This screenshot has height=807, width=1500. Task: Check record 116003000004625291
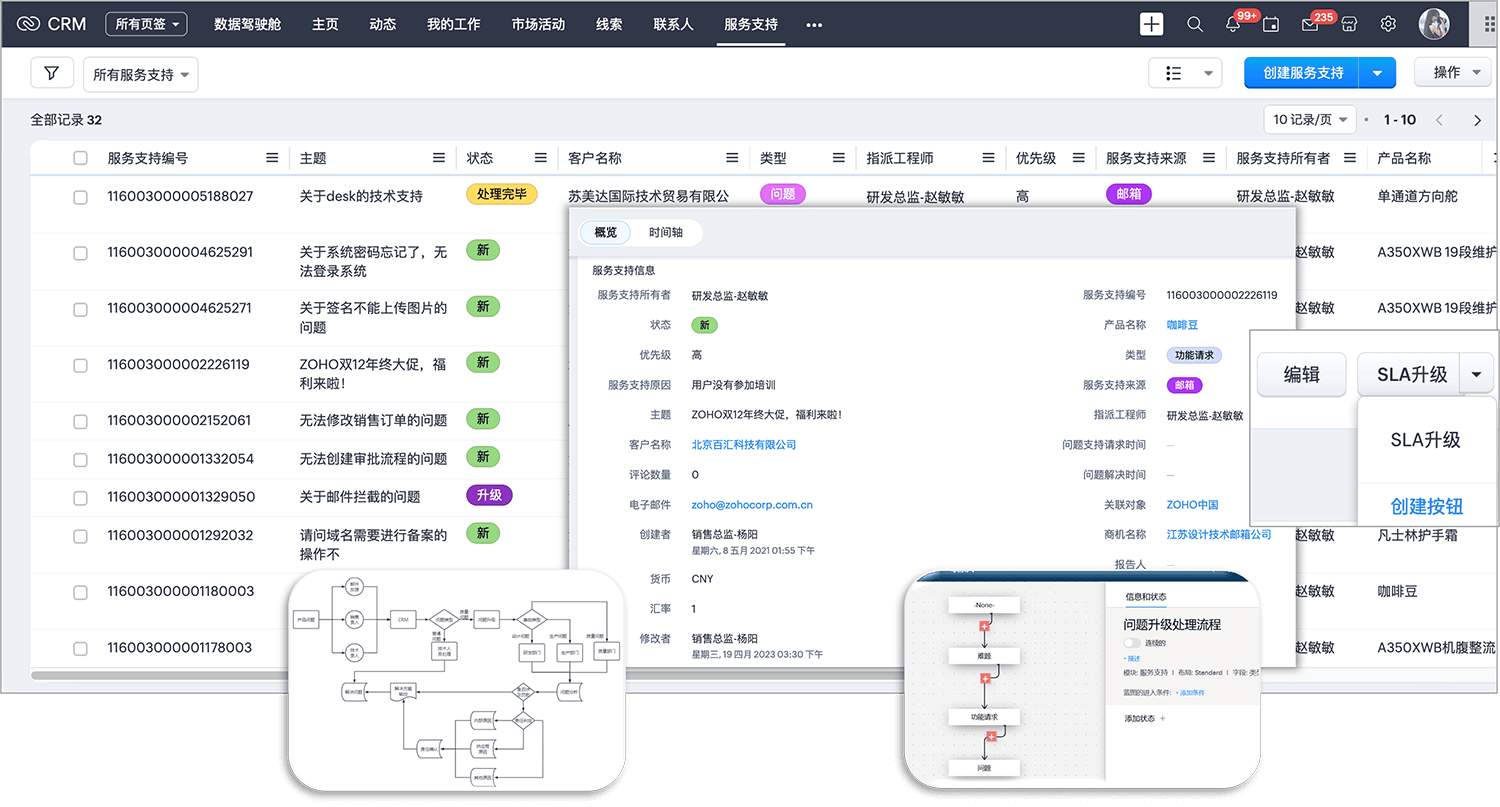80,253
